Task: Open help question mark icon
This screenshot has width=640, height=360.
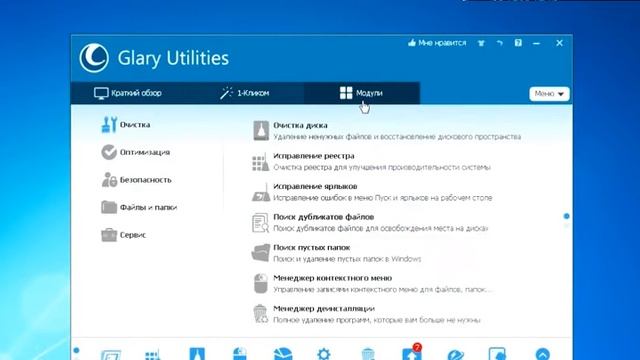Action: coord(518,43)
